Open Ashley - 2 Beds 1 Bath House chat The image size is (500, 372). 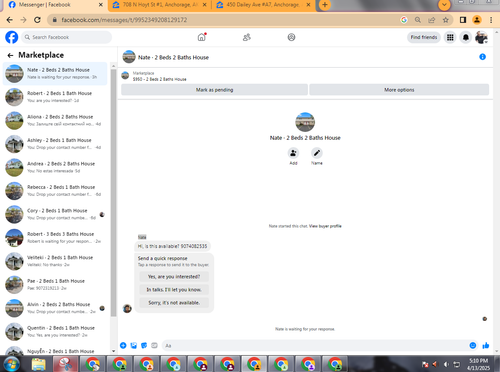point(55,144)
